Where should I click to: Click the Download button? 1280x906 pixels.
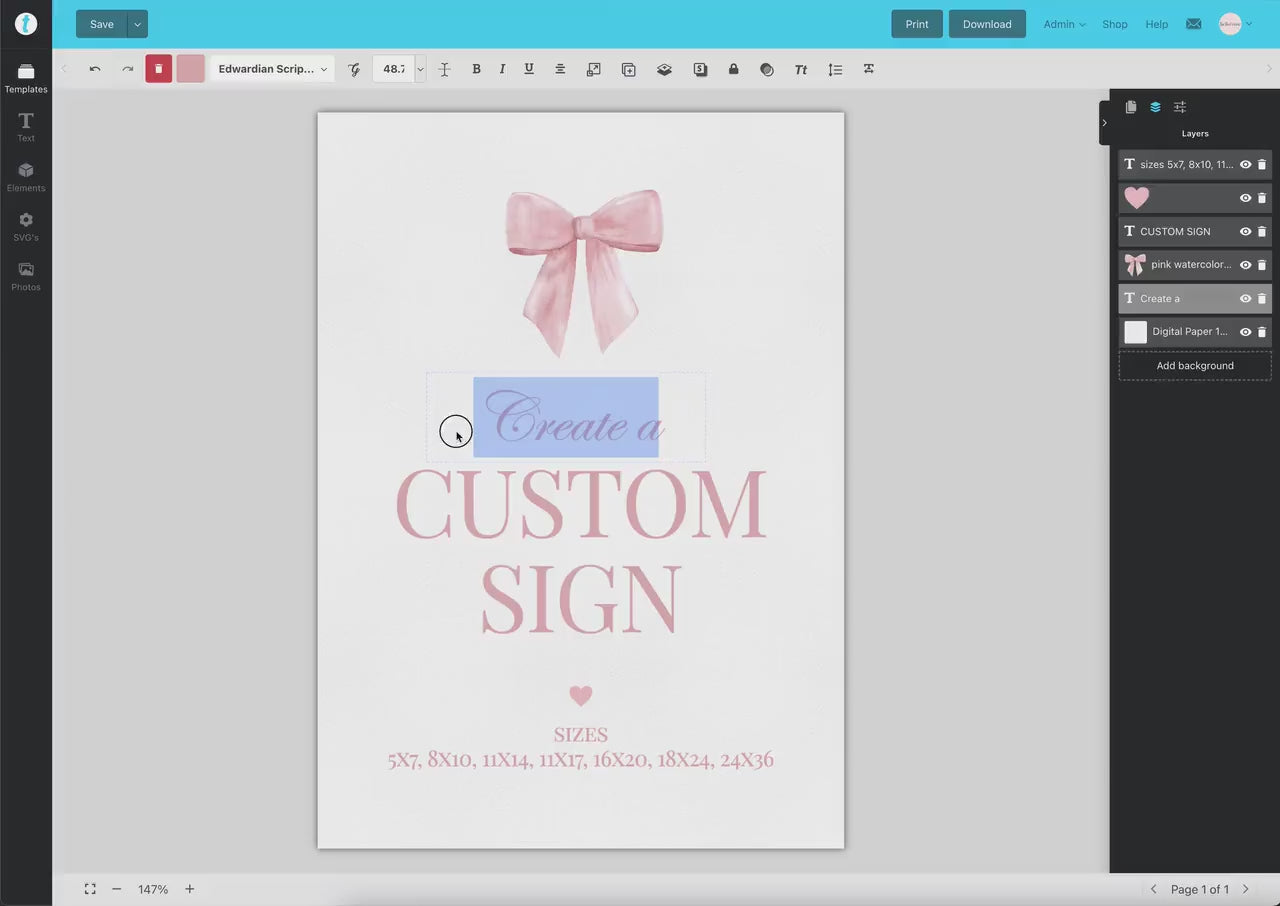(x=987, y=24)
